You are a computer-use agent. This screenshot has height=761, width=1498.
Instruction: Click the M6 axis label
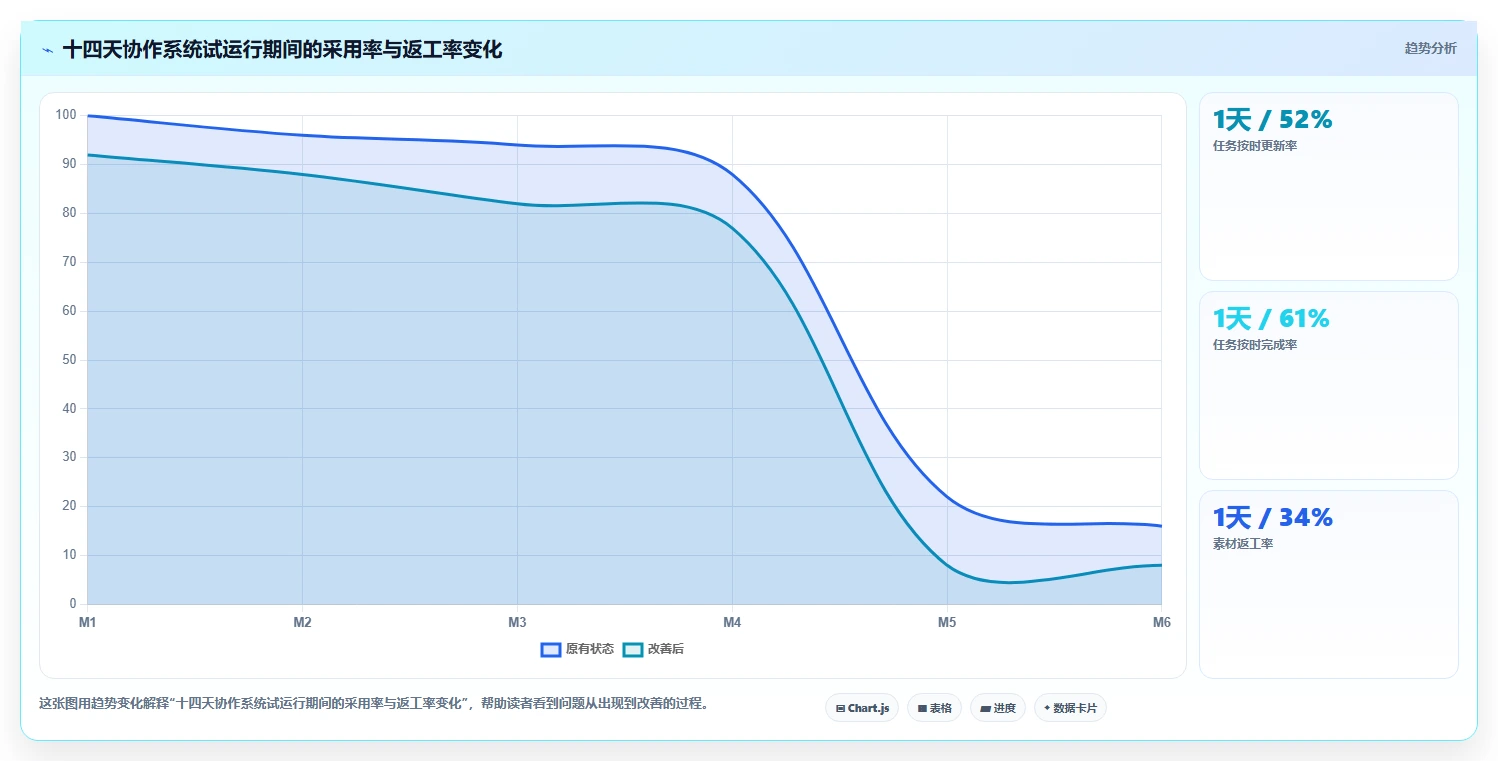[1161, 622]
